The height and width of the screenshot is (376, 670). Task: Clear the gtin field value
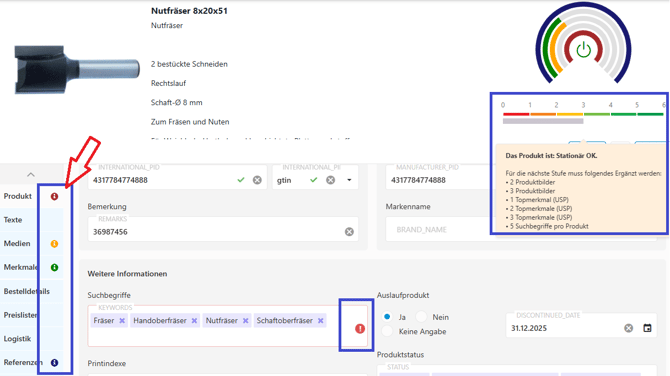330,180
